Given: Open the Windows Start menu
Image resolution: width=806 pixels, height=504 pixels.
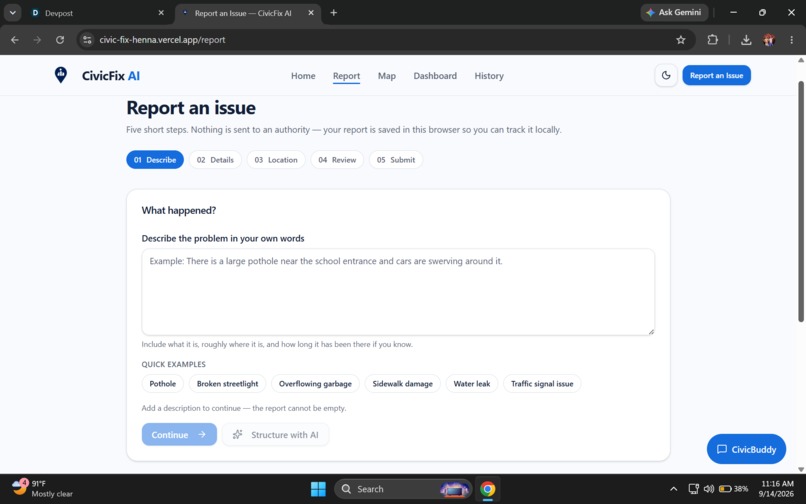Looking at the screenshot, I should (318, 489).
